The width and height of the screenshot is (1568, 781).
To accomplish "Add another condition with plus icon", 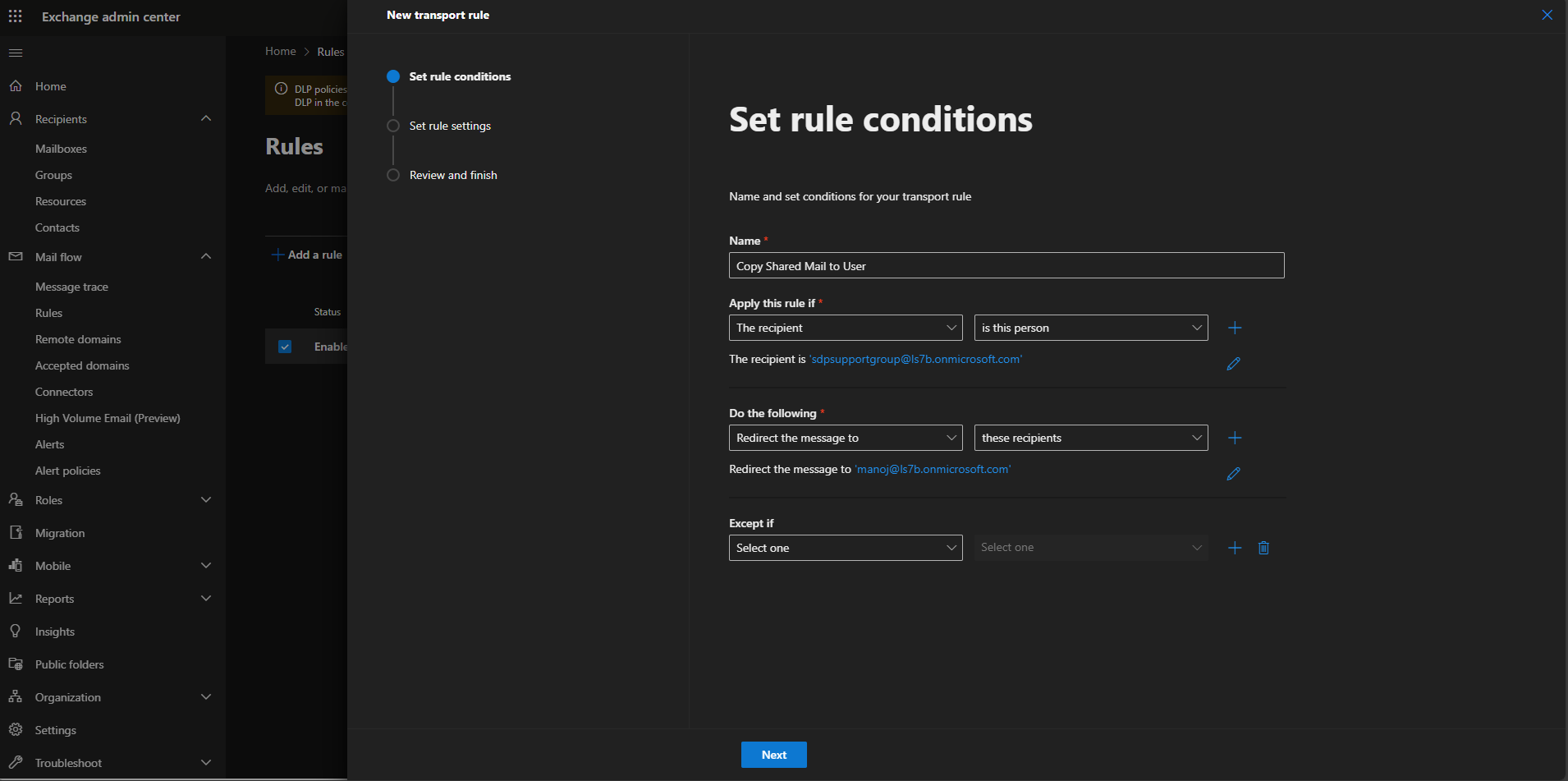I will [x=1235, y=328].
